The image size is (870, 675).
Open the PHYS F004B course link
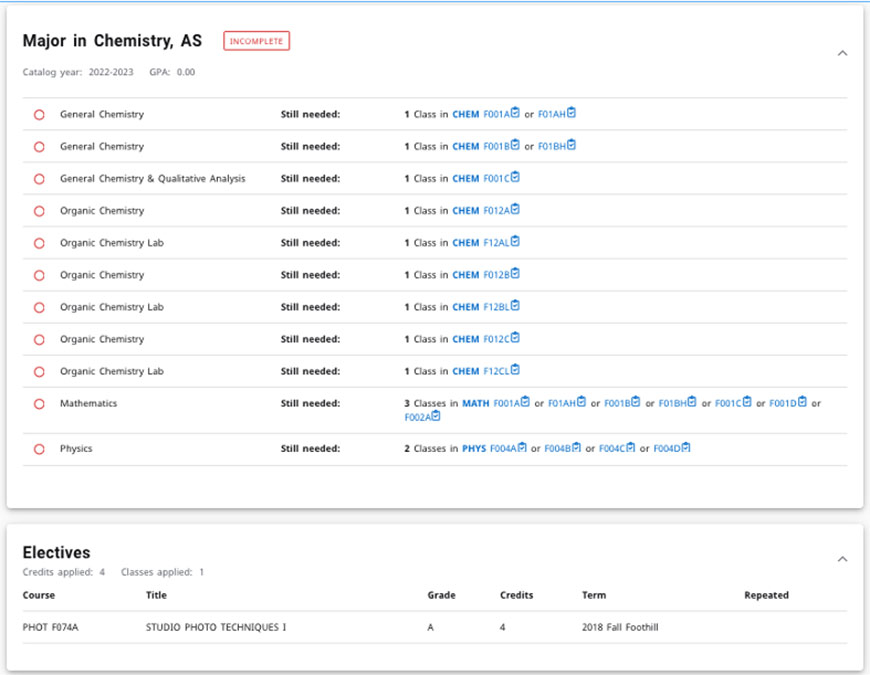click(558, 449)
